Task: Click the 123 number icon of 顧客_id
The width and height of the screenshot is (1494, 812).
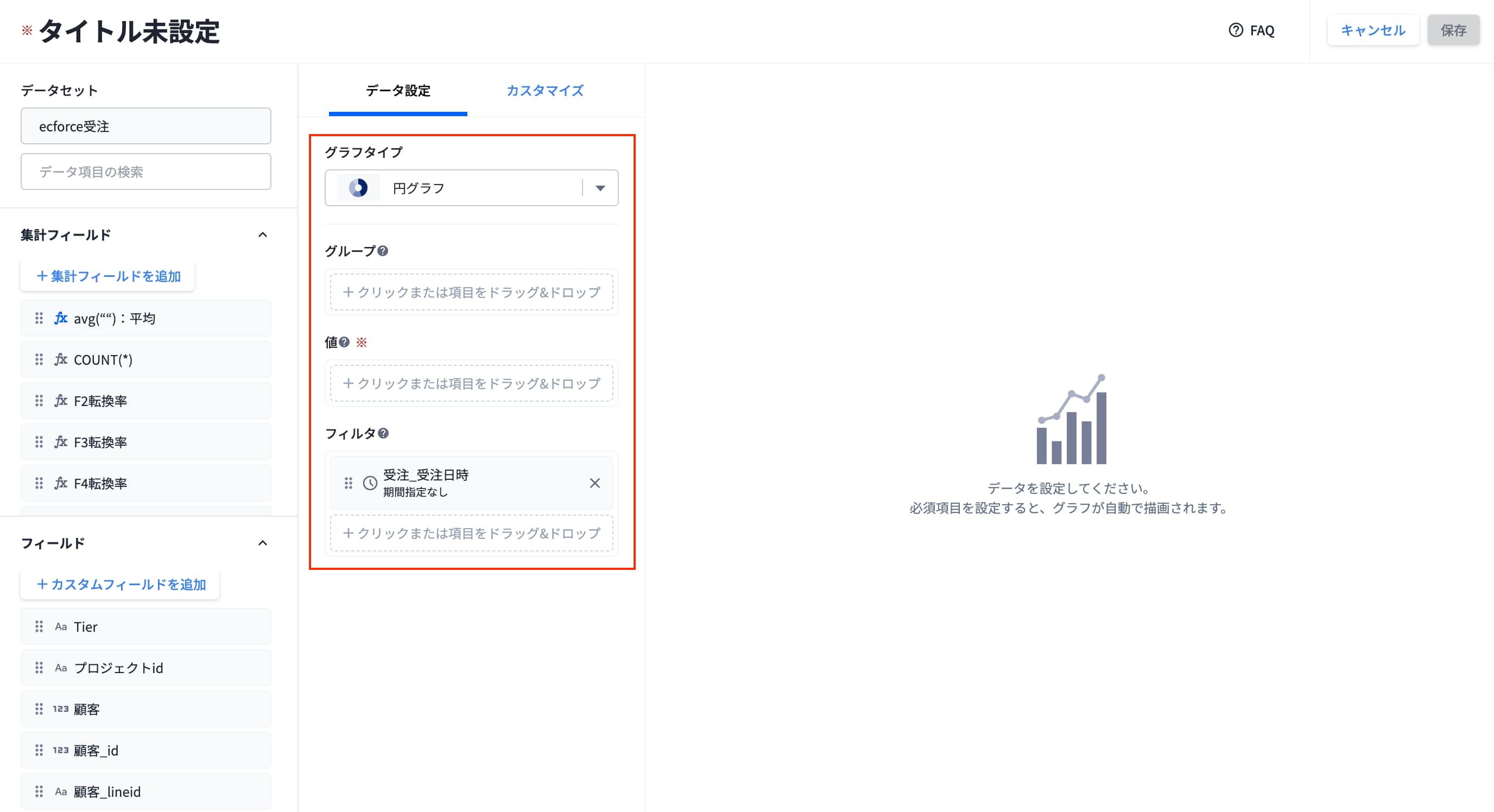Action: (x=61, y=750)
